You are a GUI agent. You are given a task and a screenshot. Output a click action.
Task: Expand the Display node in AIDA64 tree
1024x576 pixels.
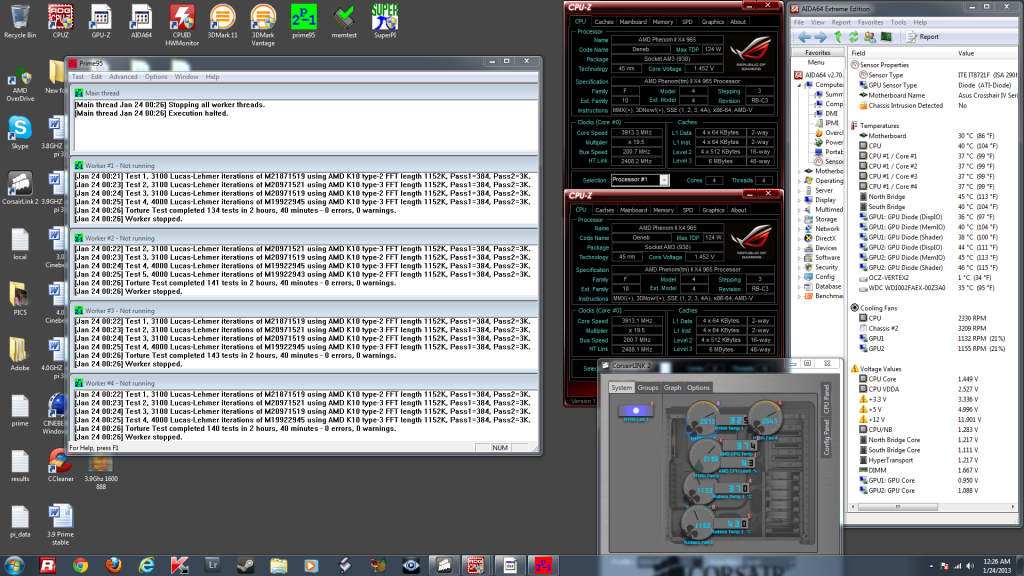pos(799,200)
